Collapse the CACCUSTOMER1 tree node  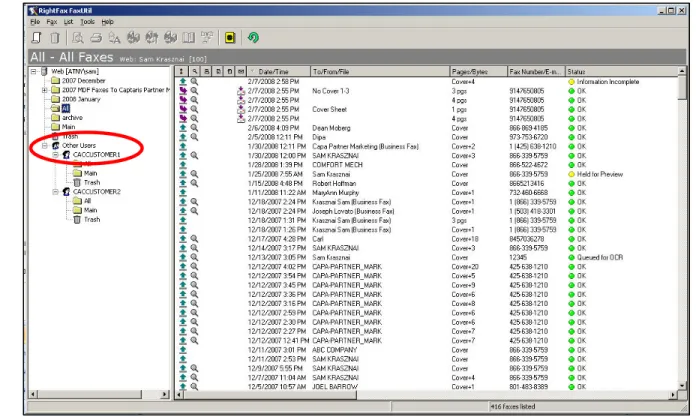point(55,155)
